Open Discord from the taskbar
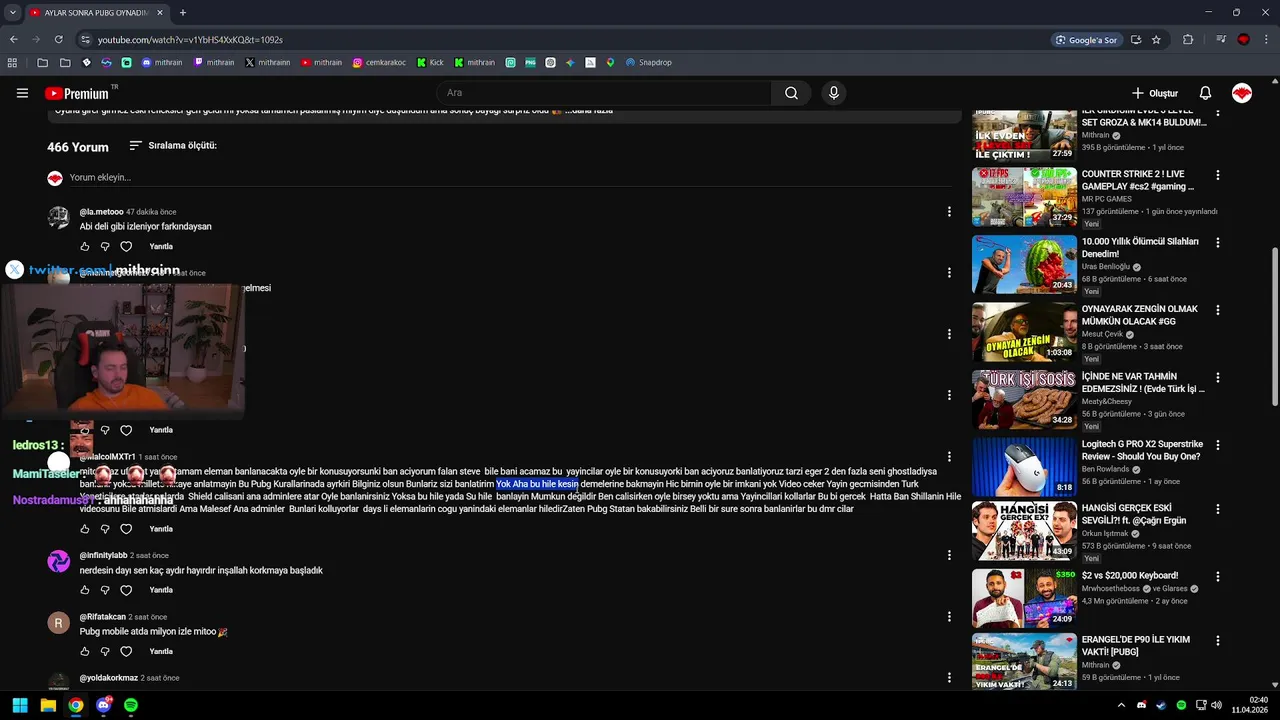Image resolution: width=1280 pixels, height=720 pixels. pyautogui.click(x=103, y=705)
